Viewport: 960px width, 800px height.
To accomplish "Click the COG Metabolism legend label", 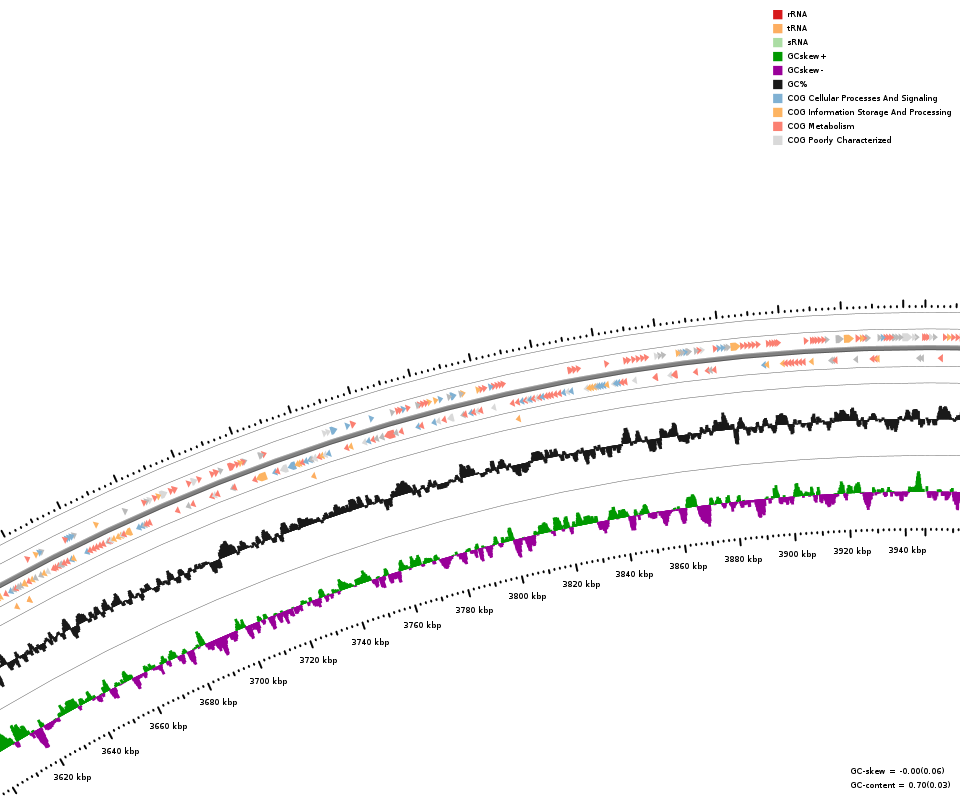I will click(821, 126).
